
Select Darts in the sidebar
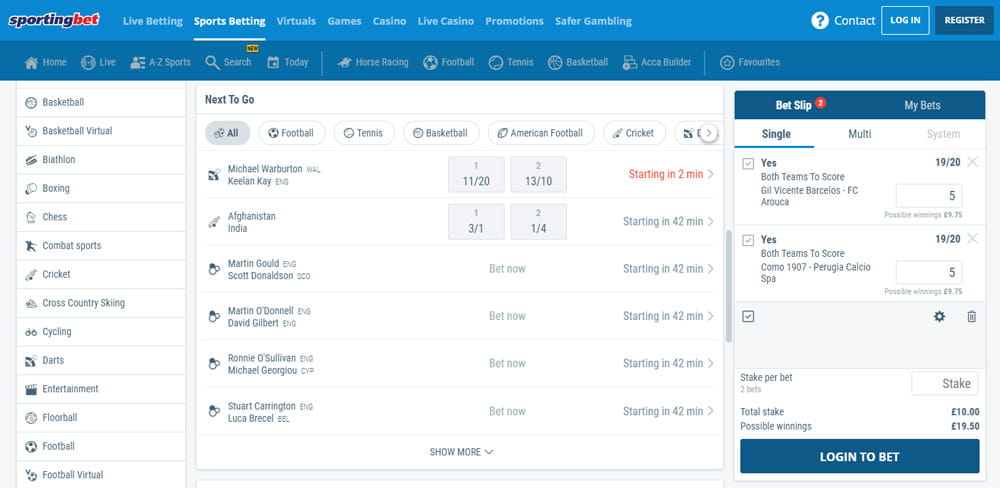pos(101,360)
